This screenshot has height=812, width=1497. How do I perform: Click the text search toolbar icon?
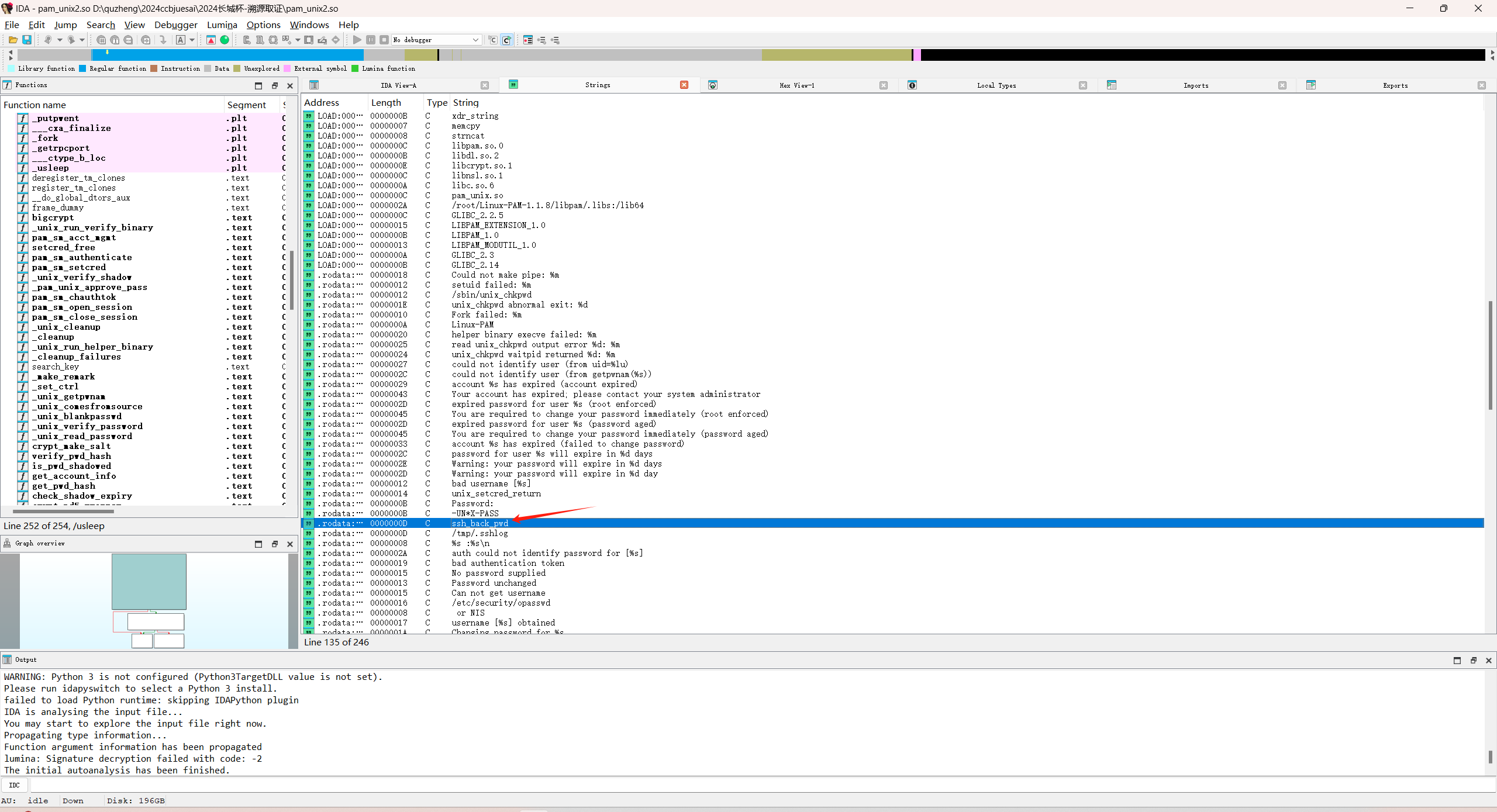115,40
